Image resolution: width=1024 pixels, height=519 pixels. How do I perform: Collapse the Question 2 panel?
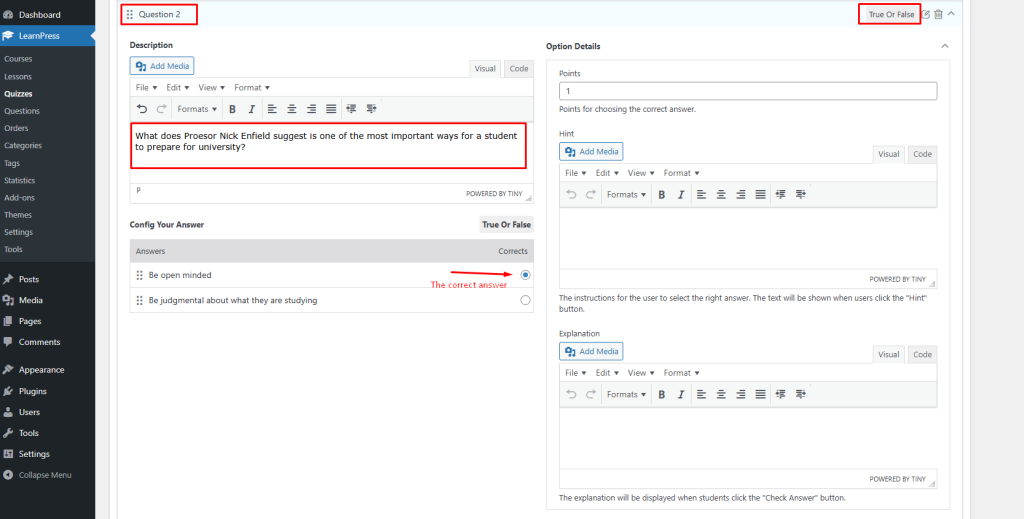point(951,14)
